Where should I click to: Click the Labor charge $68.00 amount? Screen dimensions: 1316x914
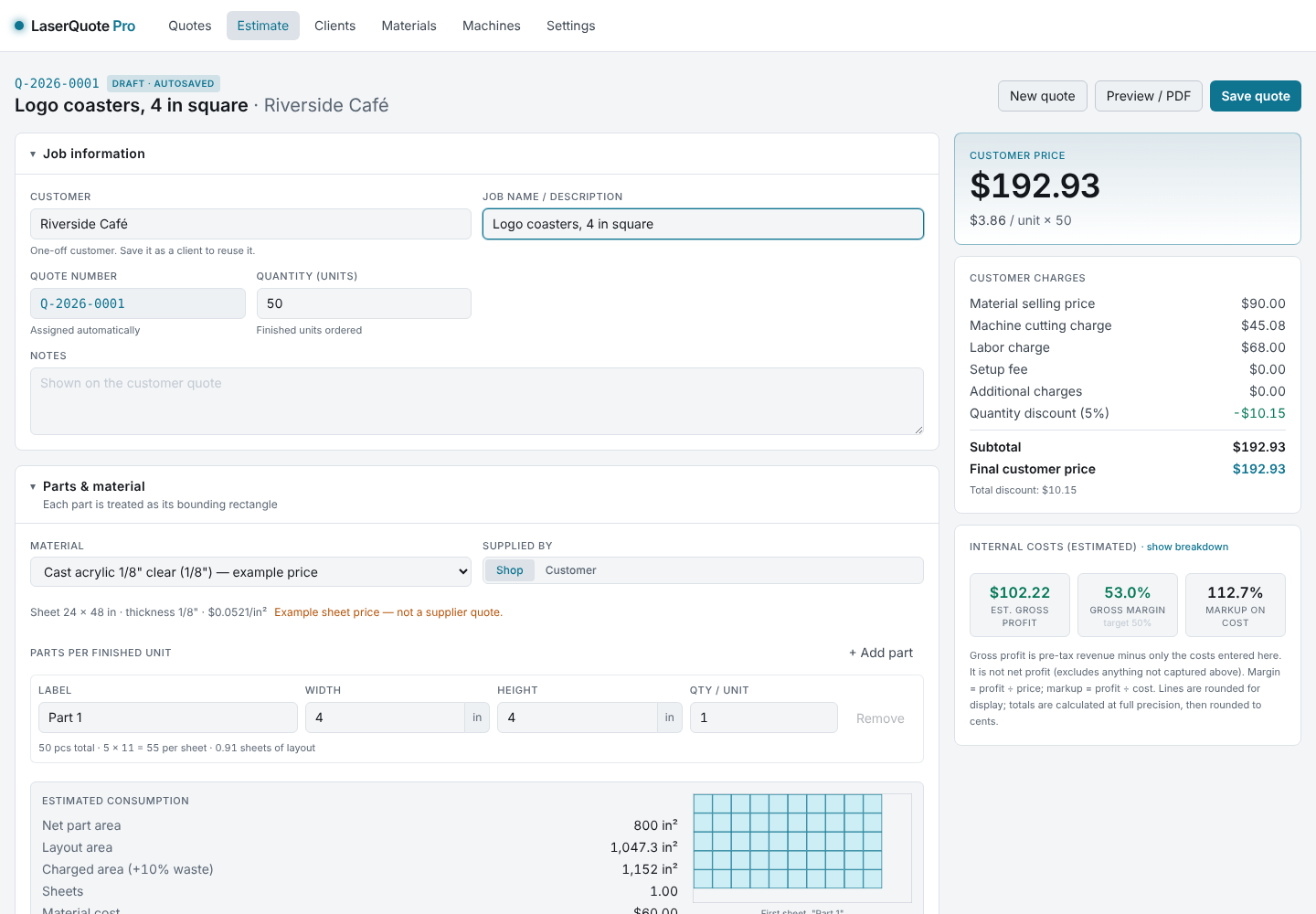[1263, 347]
